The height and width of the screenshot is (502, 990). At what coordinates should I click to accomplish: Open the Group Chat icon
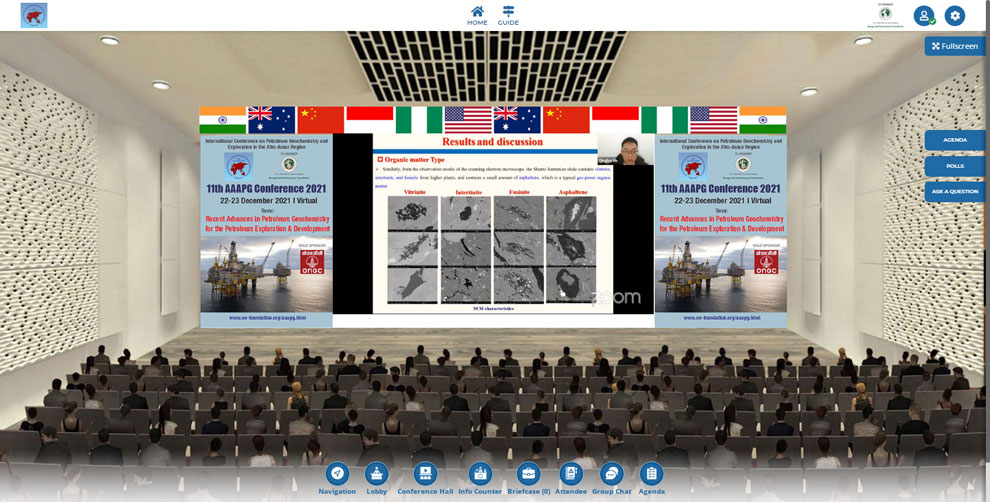[611, 479]
